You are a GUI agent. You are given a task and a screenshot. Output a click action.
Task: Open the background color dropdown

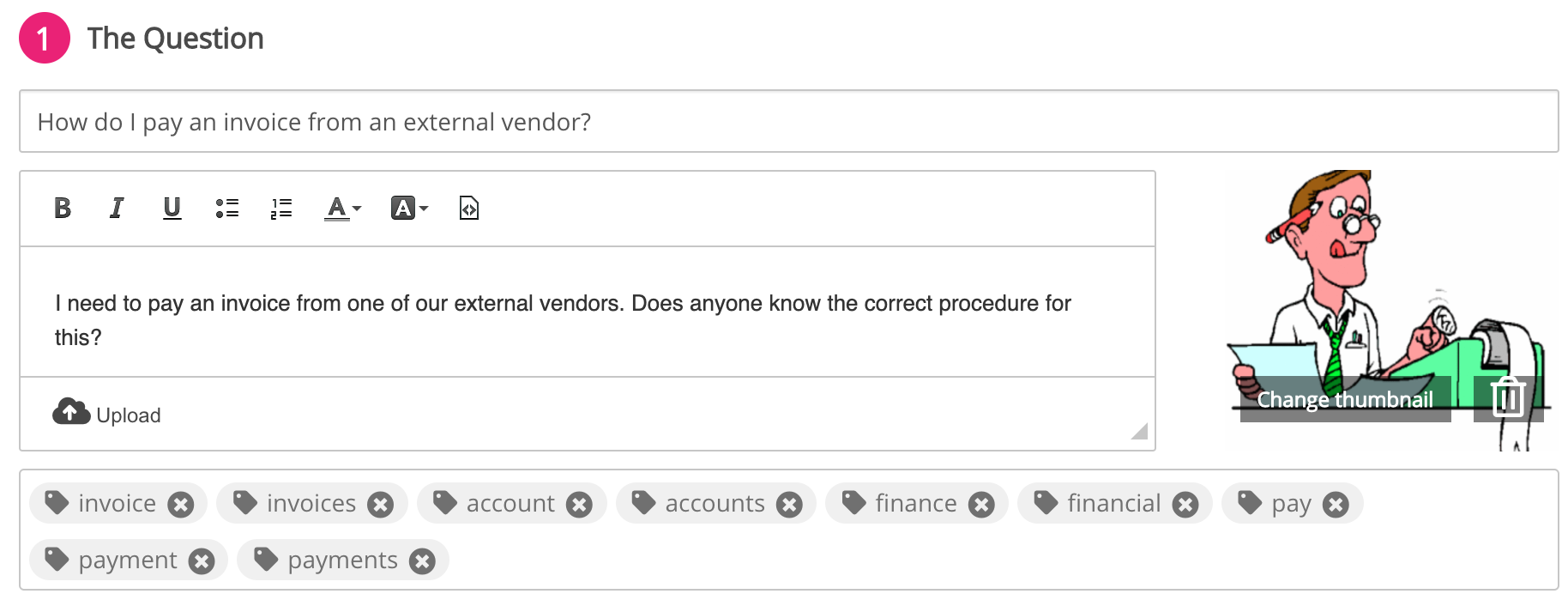click(x=409, y=209)
